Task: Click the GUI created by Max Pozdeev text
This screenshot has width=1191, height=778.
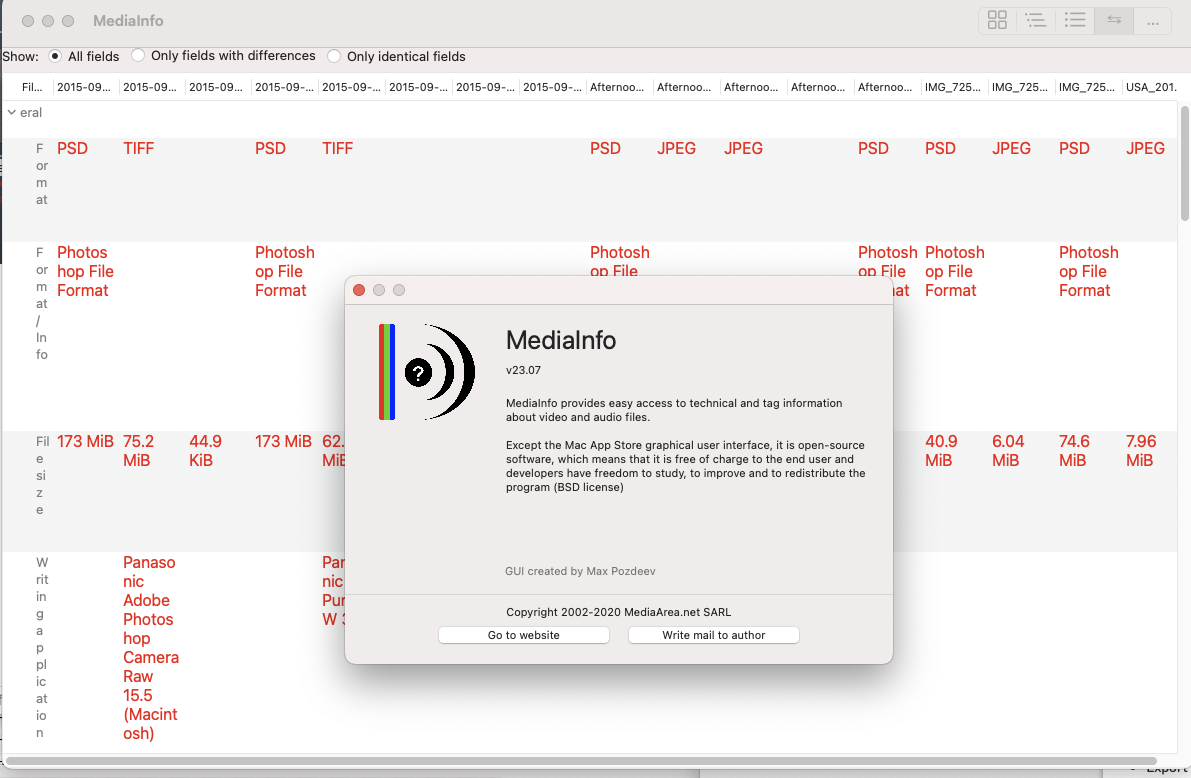Action: click(x=580, y=571)
